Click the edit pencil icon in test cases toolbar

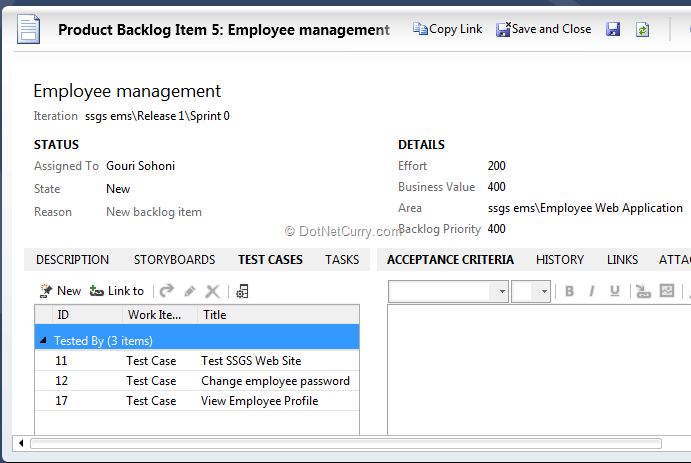coord(190,291)
